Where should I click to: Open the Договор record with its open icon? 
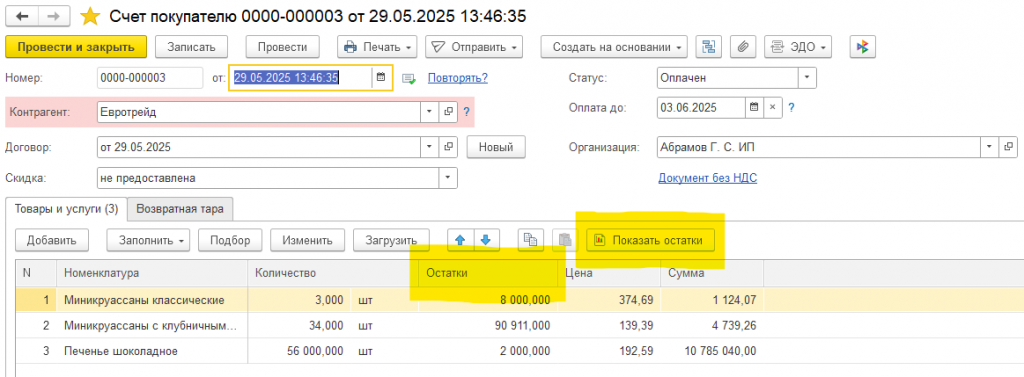click(448, 147)
